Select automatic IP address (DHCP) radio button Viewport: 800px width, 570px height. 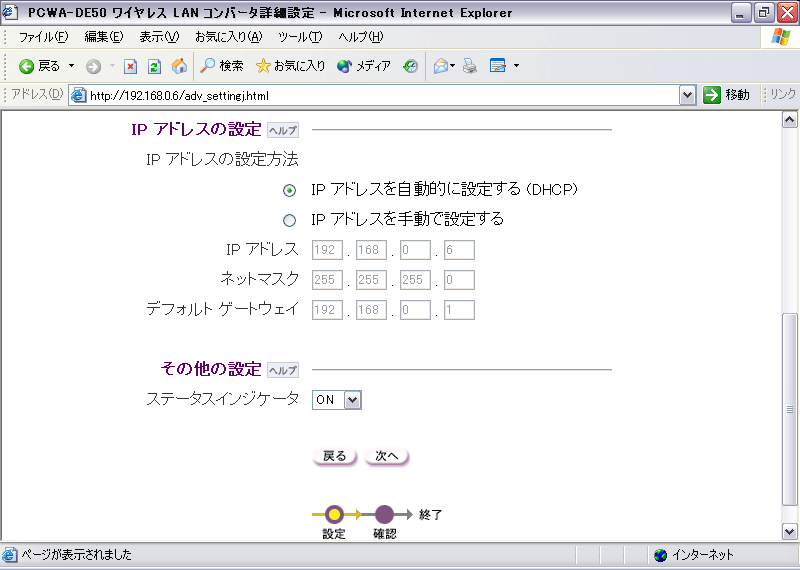(x=289, y=190)
